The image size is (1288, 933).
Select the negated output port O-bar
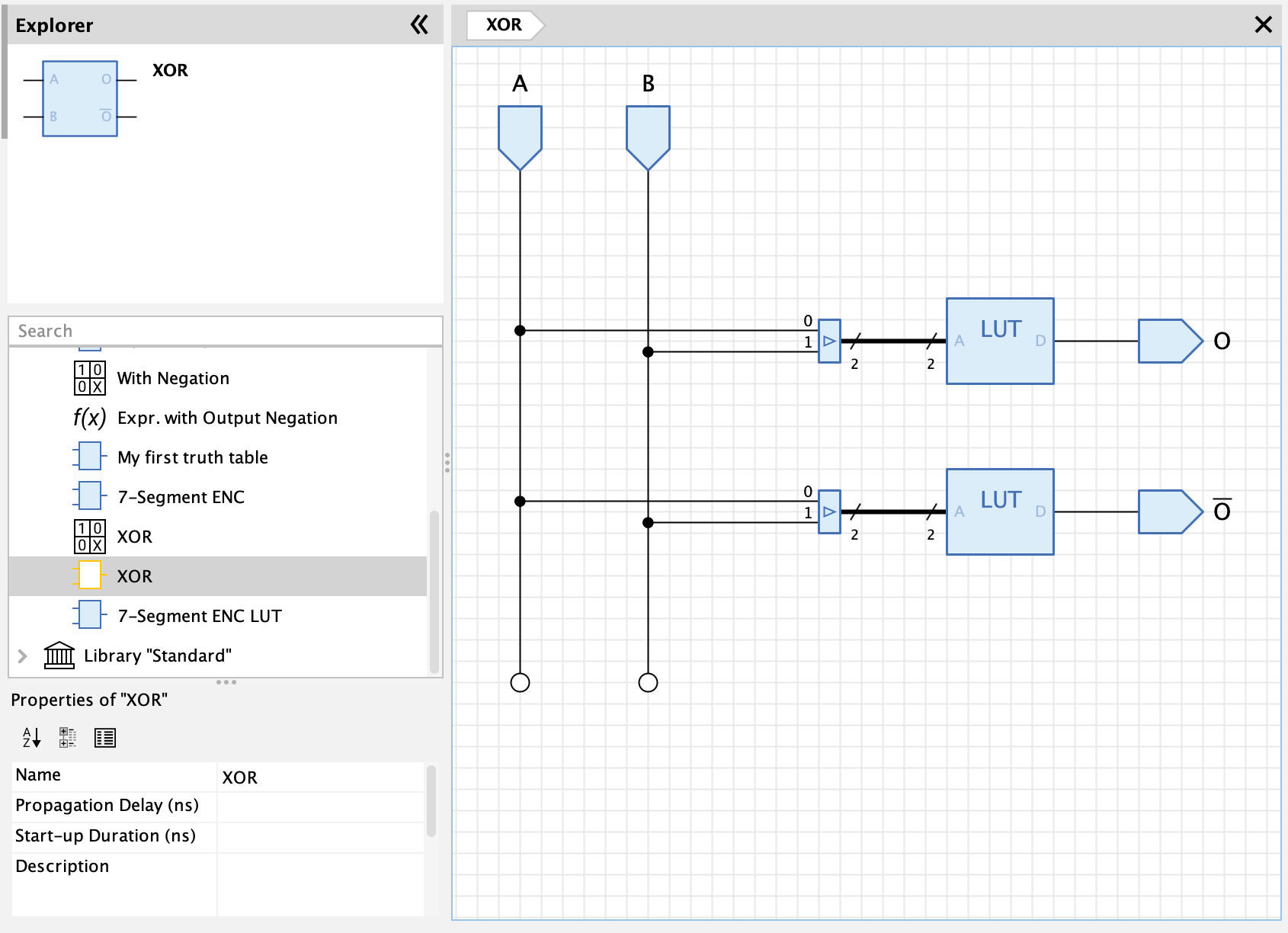(x=1170, y=511)
